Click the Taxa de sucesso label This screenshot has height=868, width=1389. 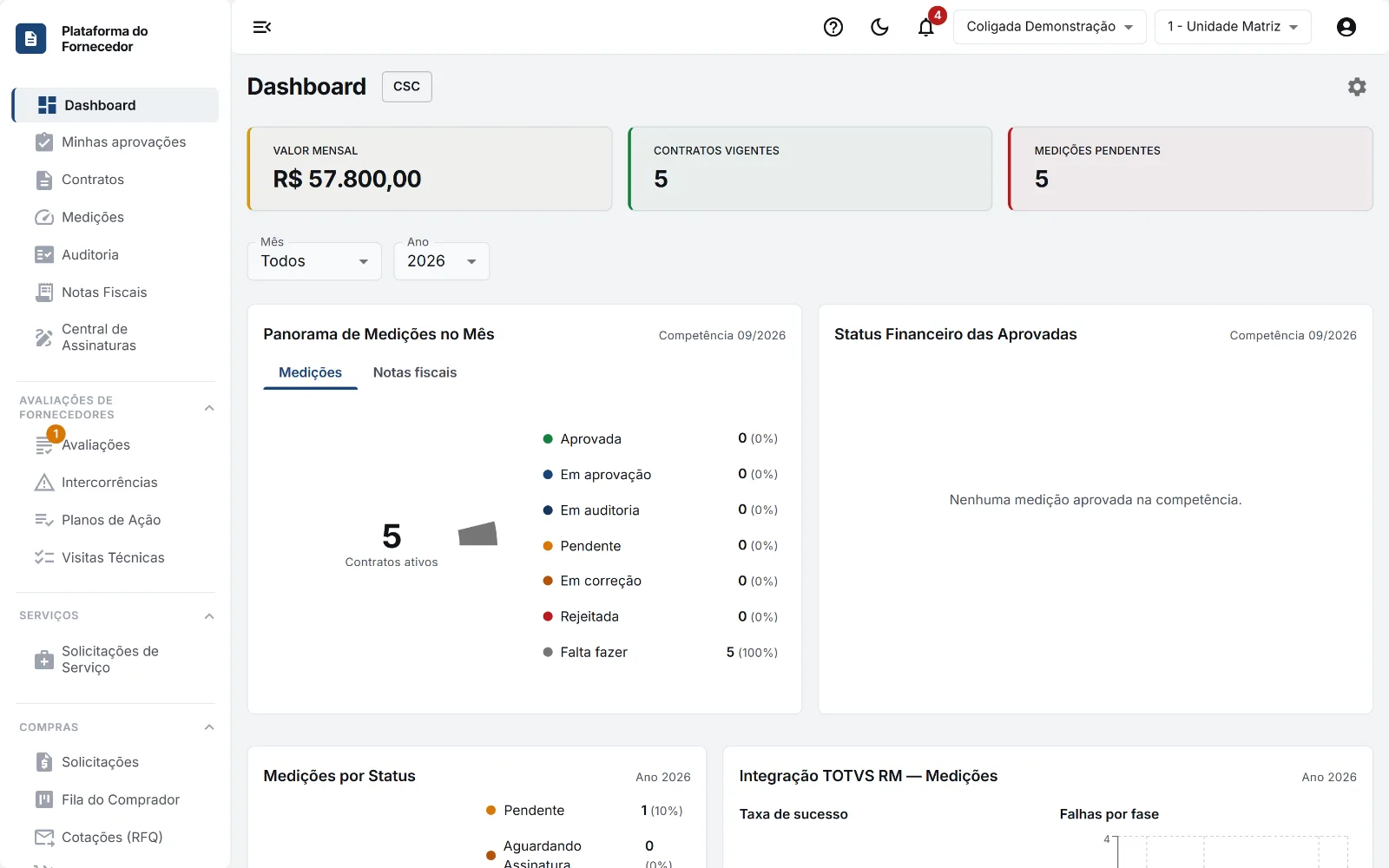click(x=793, y=814)
